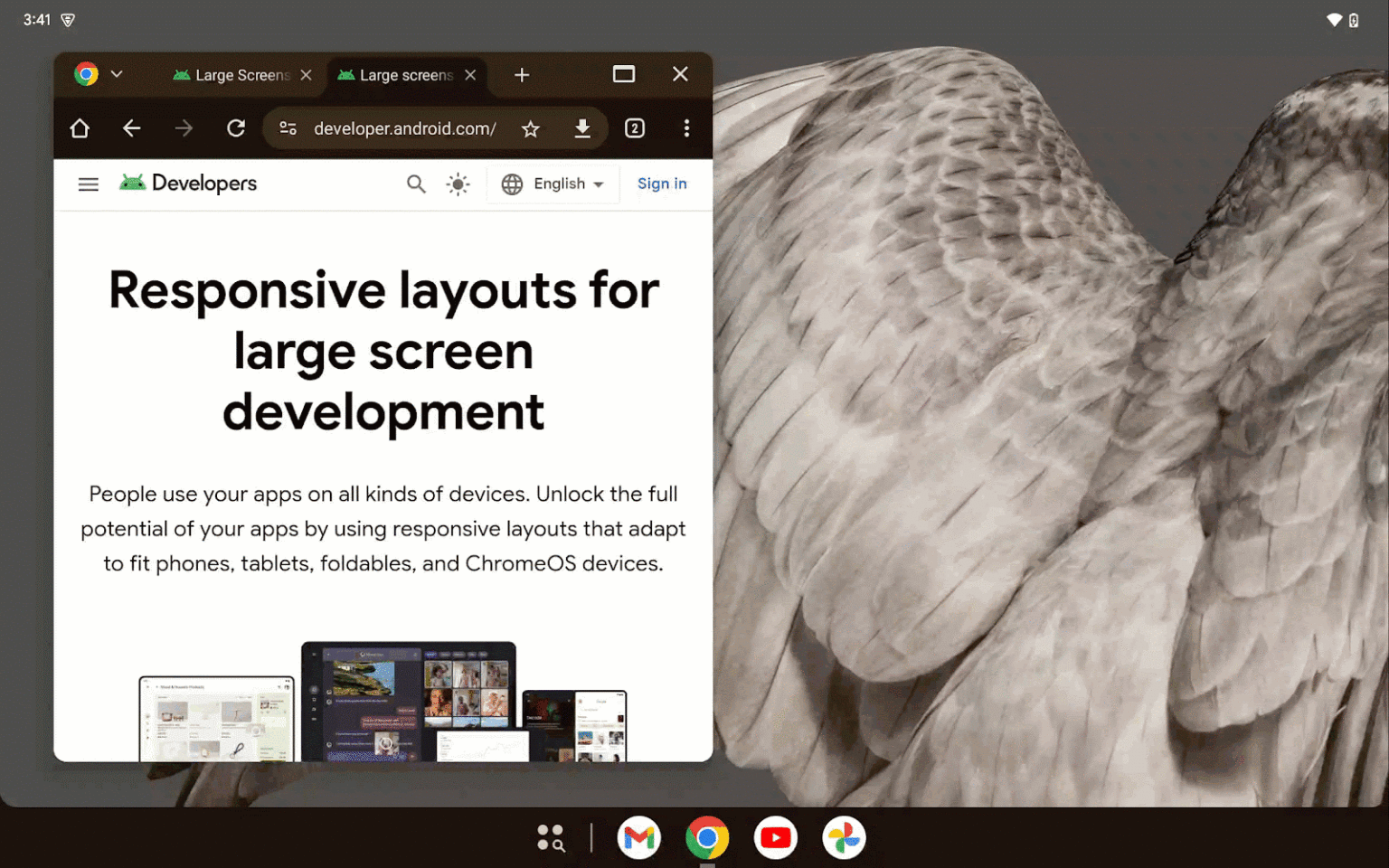Click the Android Developers logo
The image size is (1389, 868).
click(x=187, y=183)
